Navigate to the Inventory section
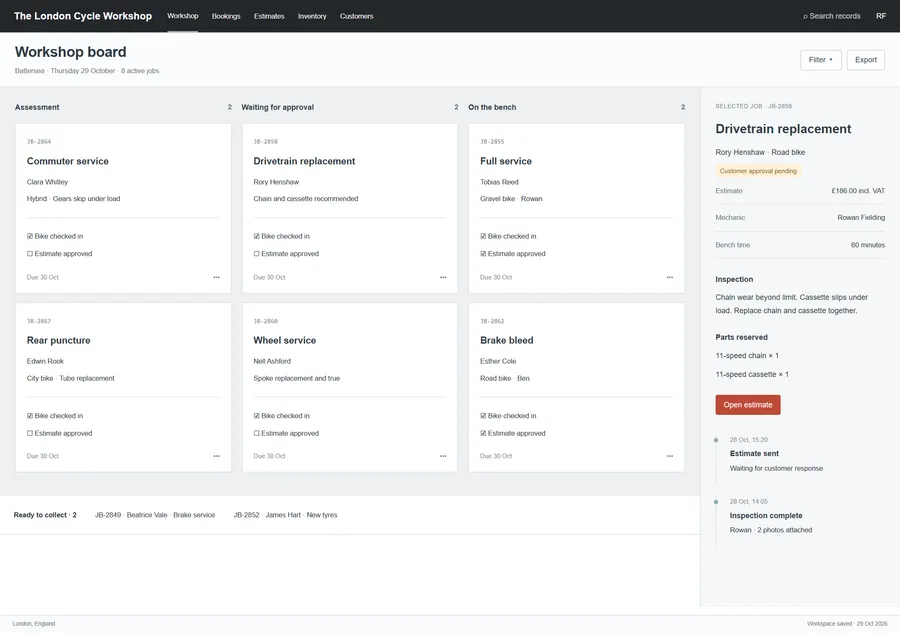This screenshot has height=633, width=900. [x=312, y=16]
